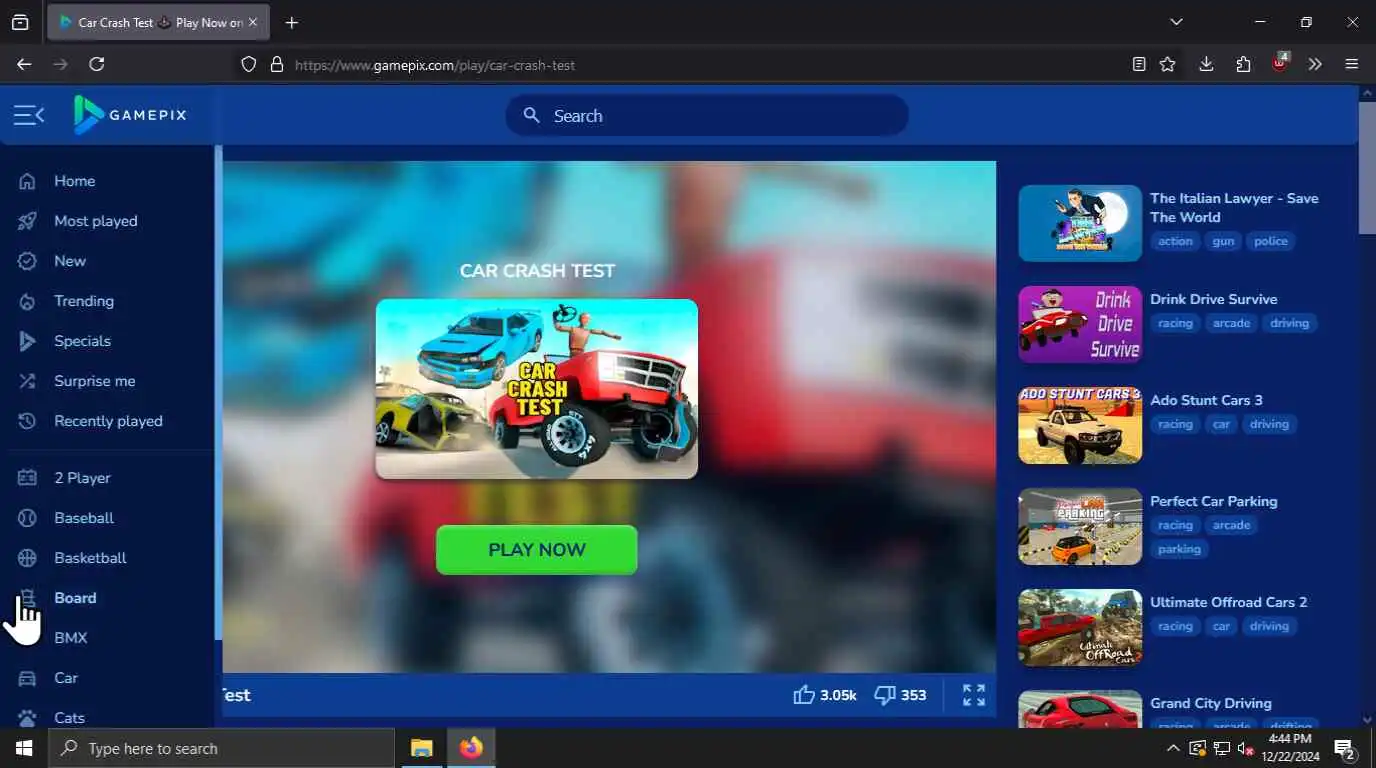Open a new browser tab
This screenshot has height=768, width=1376.
[x=291, y=22]
